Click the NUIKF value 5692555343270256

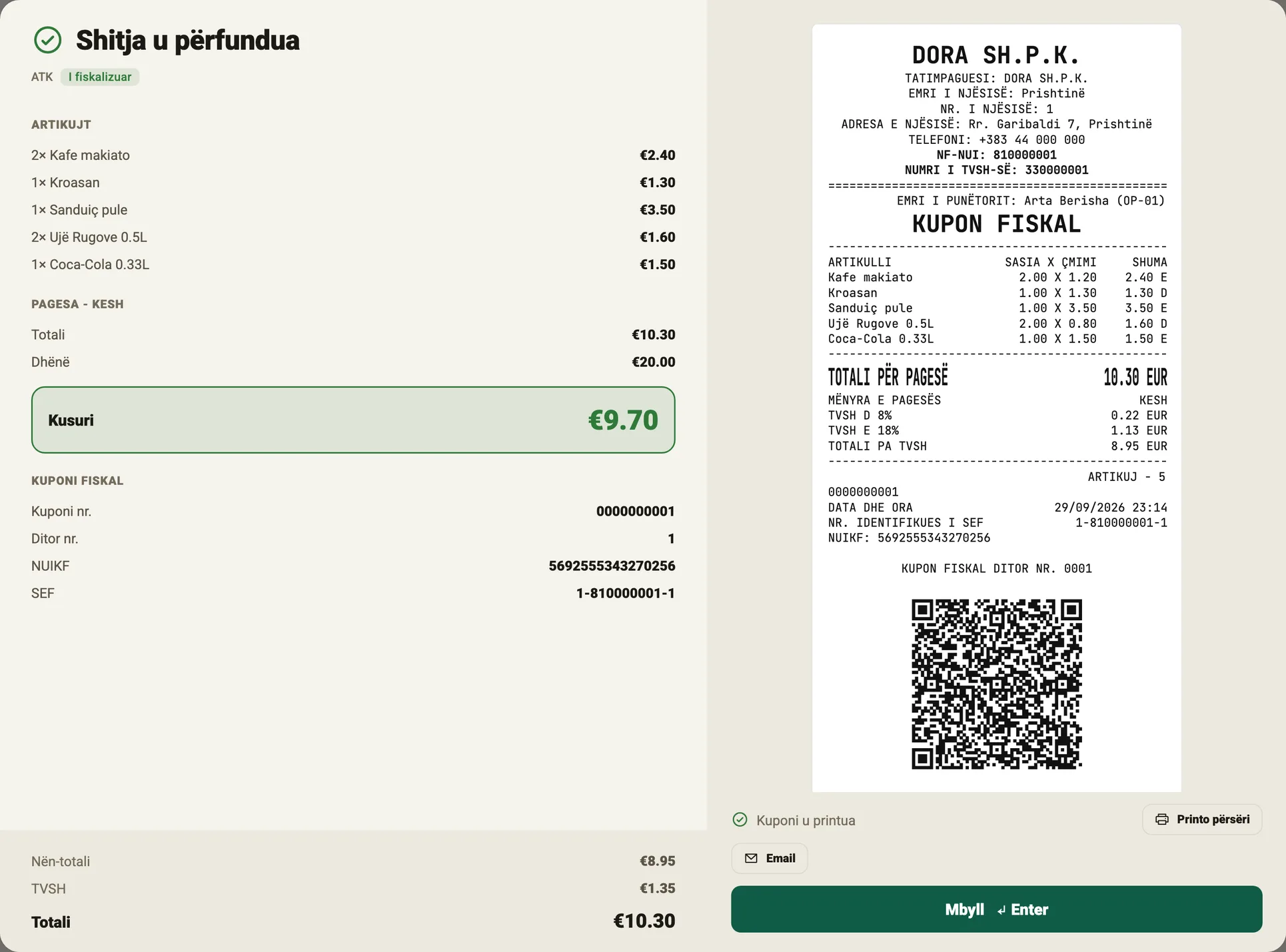[x=612, y=566]
